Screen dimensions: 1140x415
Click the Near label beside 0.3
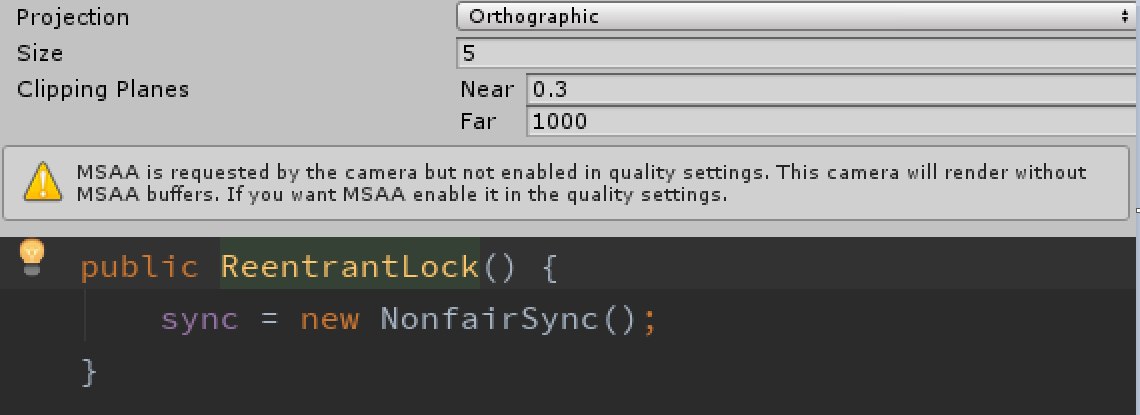[x=486, y=89]
